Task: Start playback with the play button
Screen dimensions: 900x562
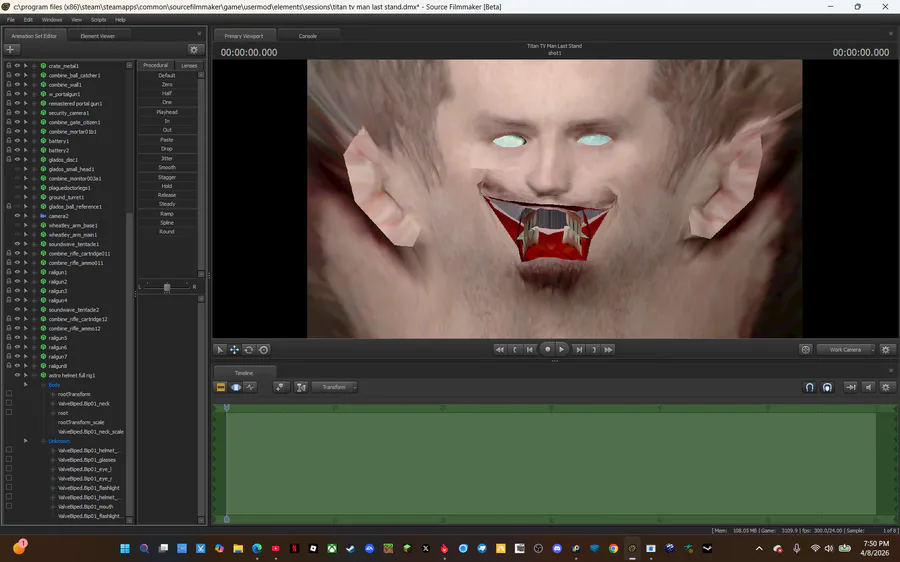Action: pyautogui.click(x=562, y=349)
